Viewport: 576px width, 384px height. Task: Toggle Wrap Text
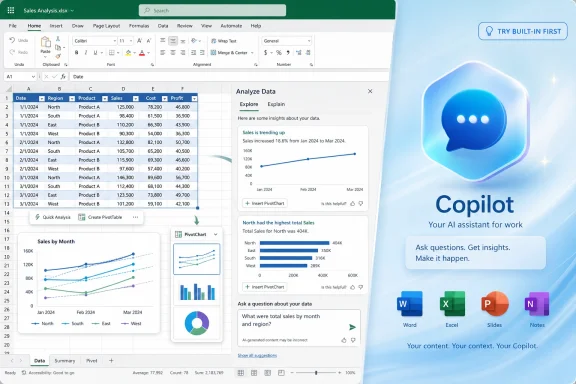pos(223,41)
